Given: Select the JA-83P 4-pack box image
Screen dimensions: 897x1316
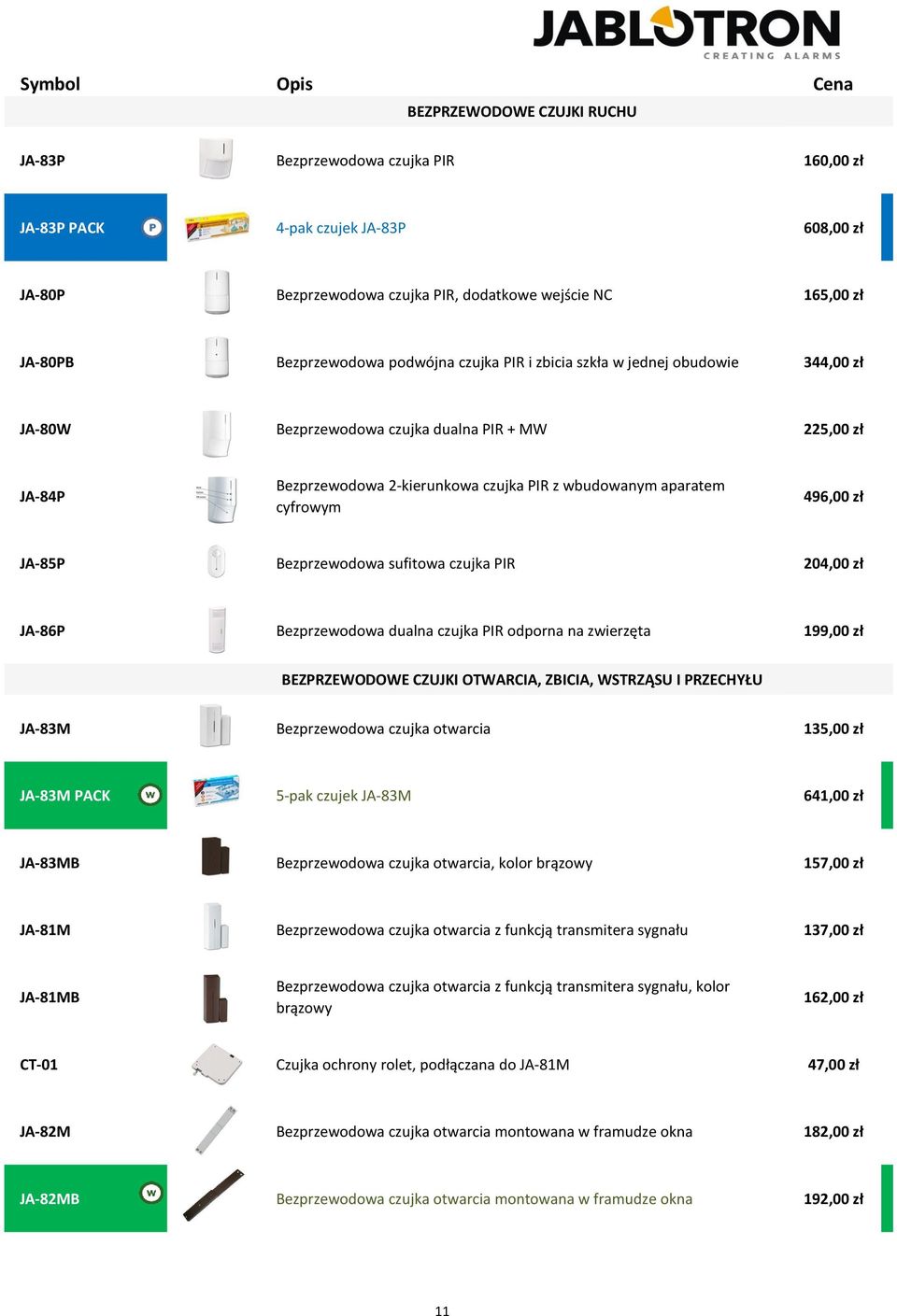Looking at the screenshot, I should [217, 227].
